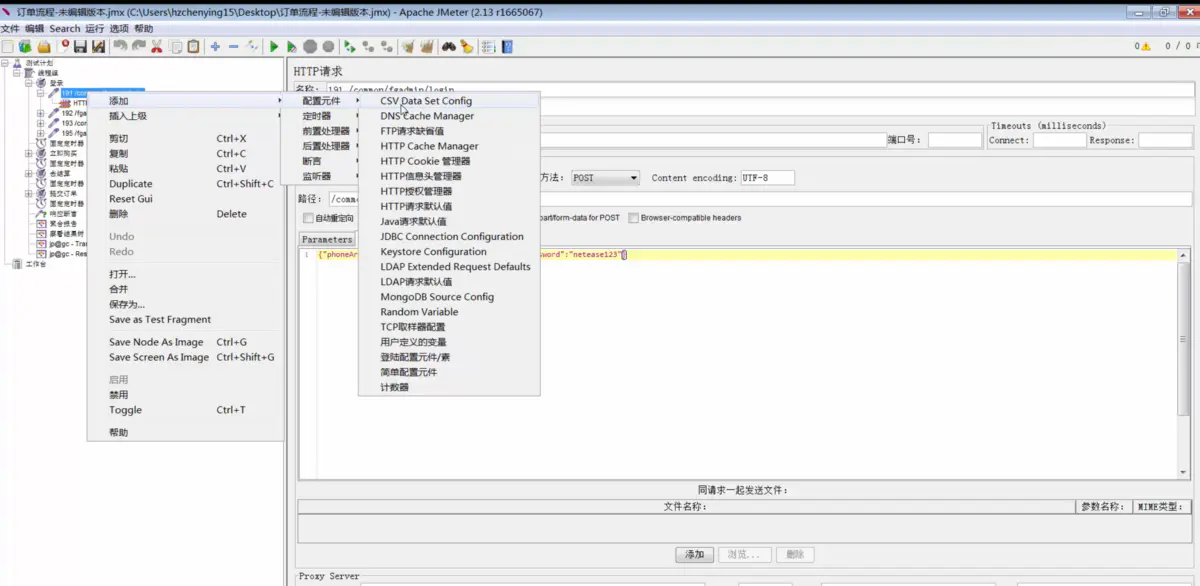Open the Templates toolbar icon
The image size is (1200, 586).
pos(25,46)
